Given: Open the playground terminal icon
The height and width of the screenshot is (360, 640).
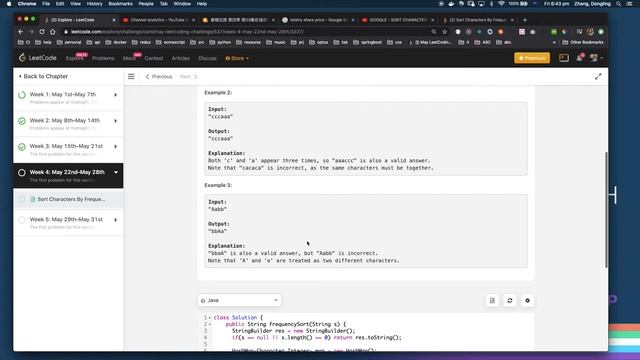Looking at the screenshot, I should (564, 58).
